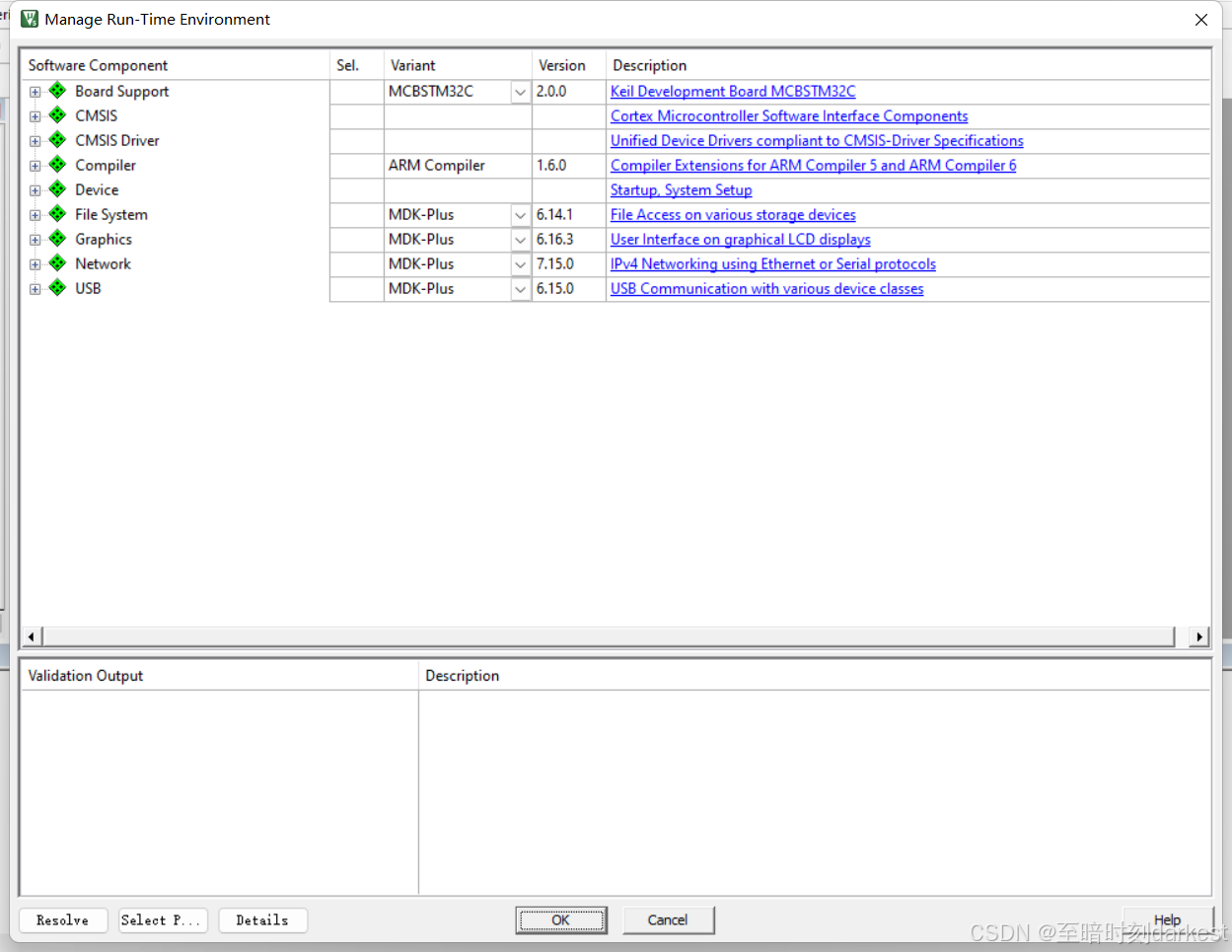1232x952 pixels.
Task: Expand the Compiler tree node
Action: tap(36, 166)
